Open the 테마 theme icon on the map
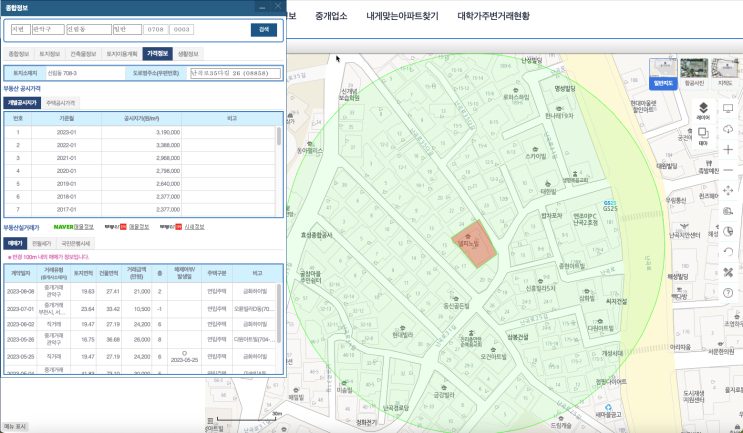 pos(703,136)
